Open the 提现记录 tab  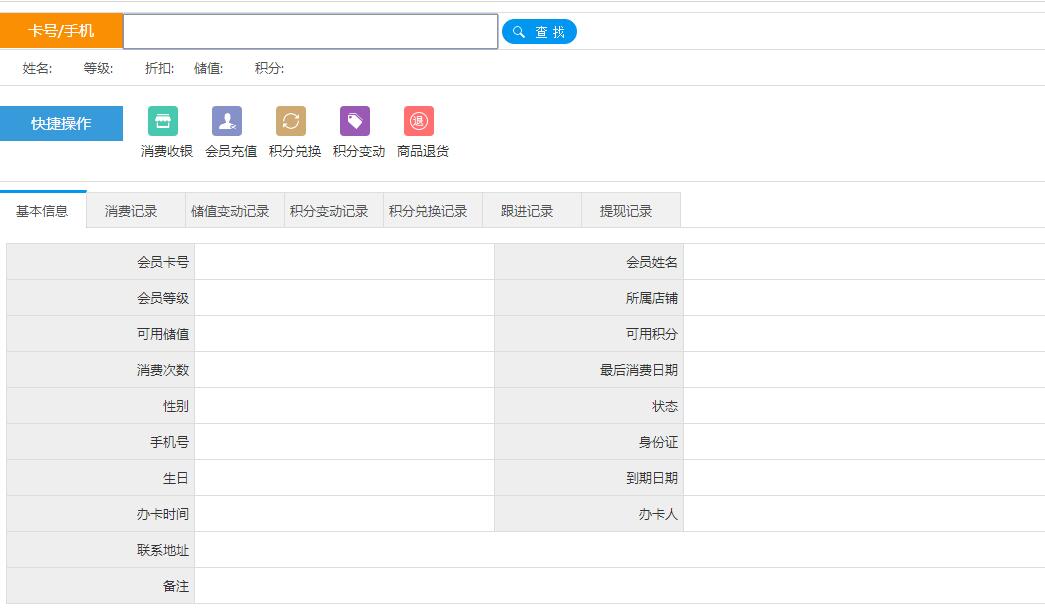pos(626,211)
